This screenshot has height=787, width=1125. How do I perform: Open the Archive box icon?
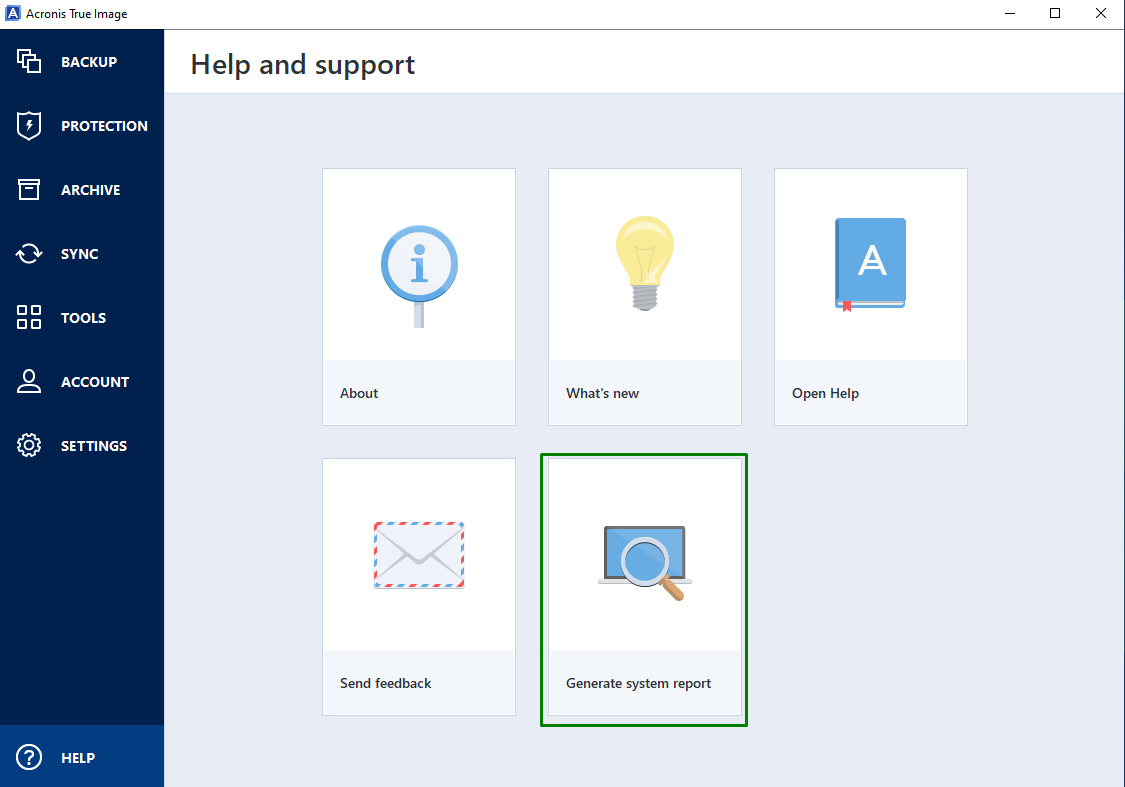pyautogui.click(x=29, y=189)
